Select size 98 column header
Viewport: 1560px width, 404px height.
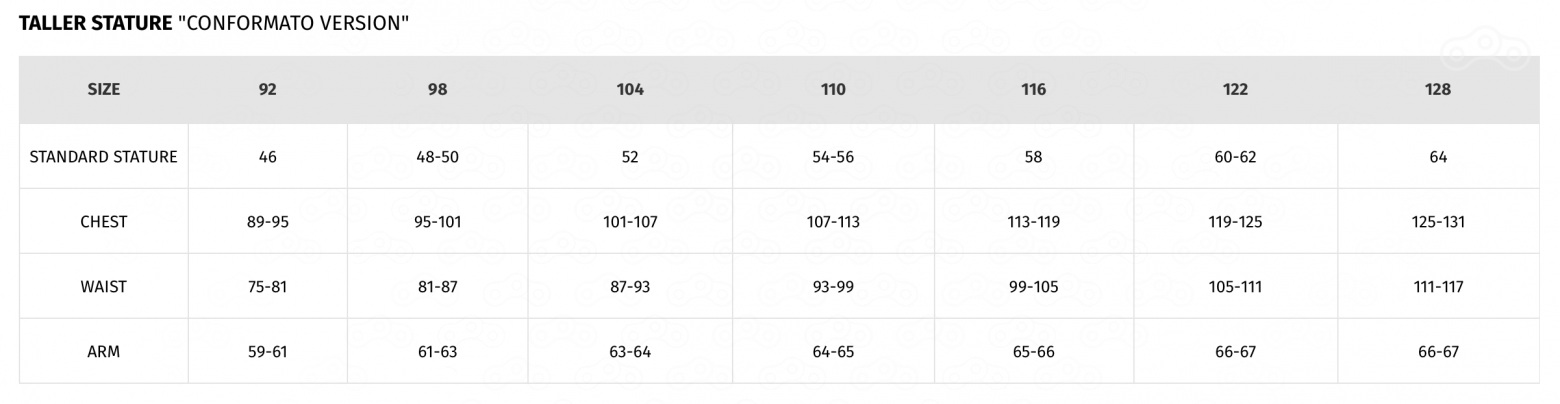437,90
